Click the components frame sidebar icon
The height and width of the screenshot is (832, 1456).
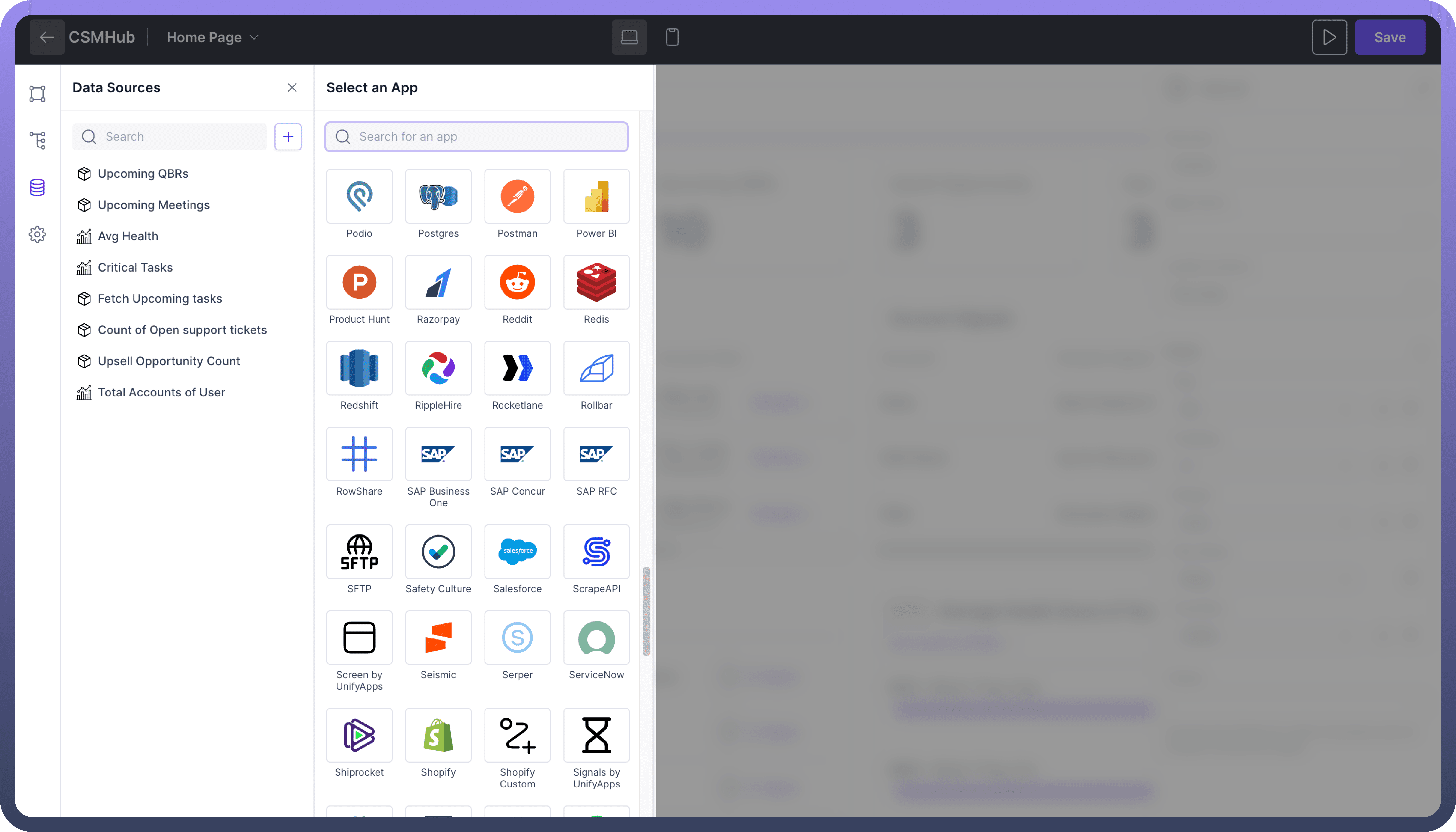(x=37, y=94)
